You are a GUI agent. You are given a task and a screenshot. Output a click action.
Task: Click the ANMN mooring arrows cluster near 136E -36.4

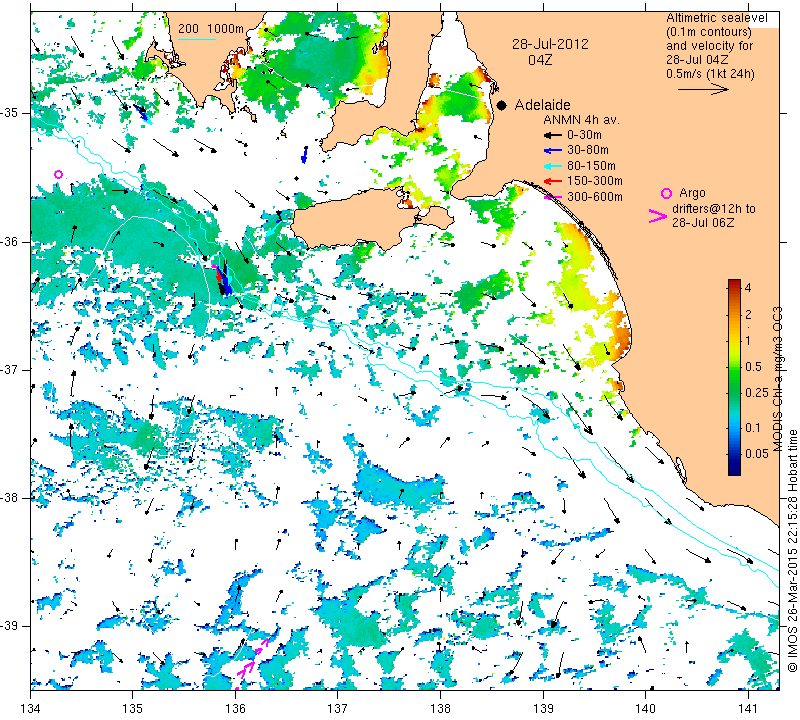tap(222, 280)
